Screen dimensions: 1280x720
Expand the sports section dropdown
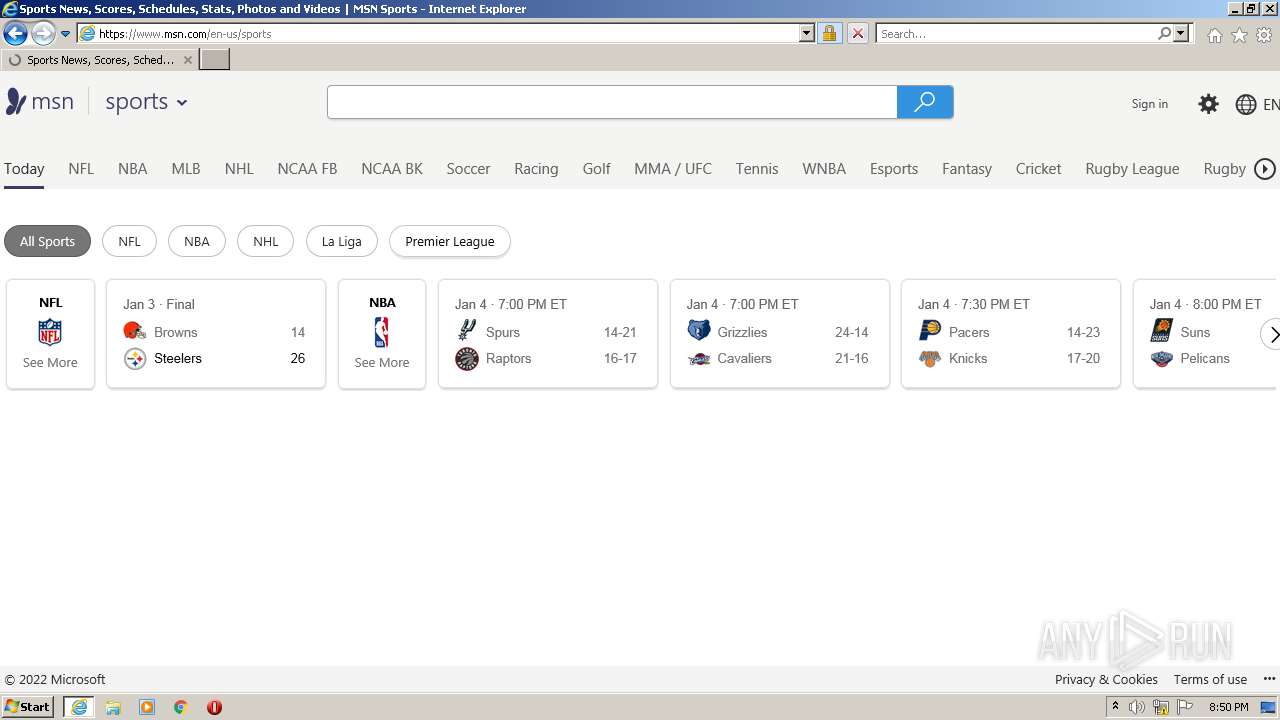coord(182,103)
